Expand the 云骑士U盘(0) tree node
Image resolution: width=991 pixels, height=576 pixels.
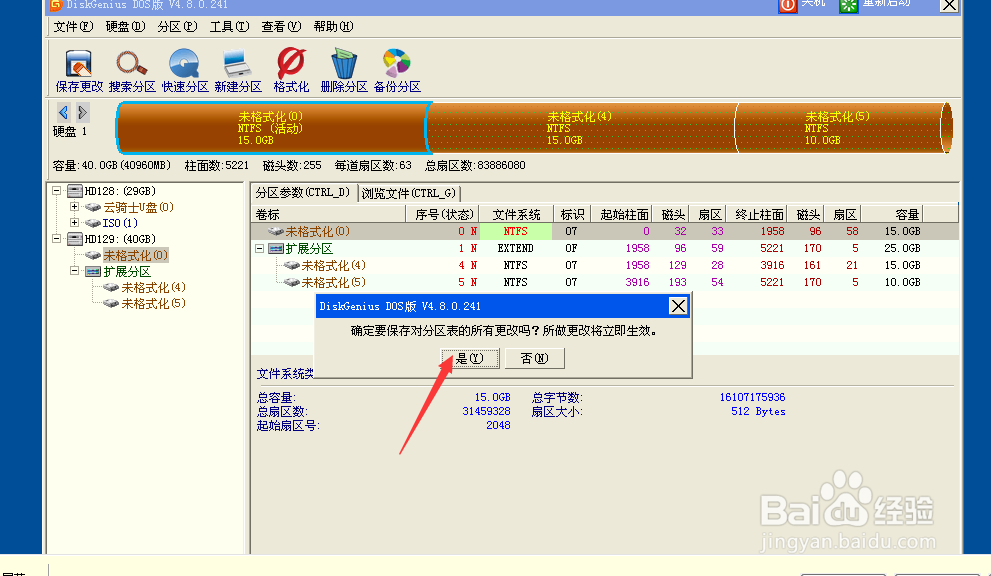[74, 207]
